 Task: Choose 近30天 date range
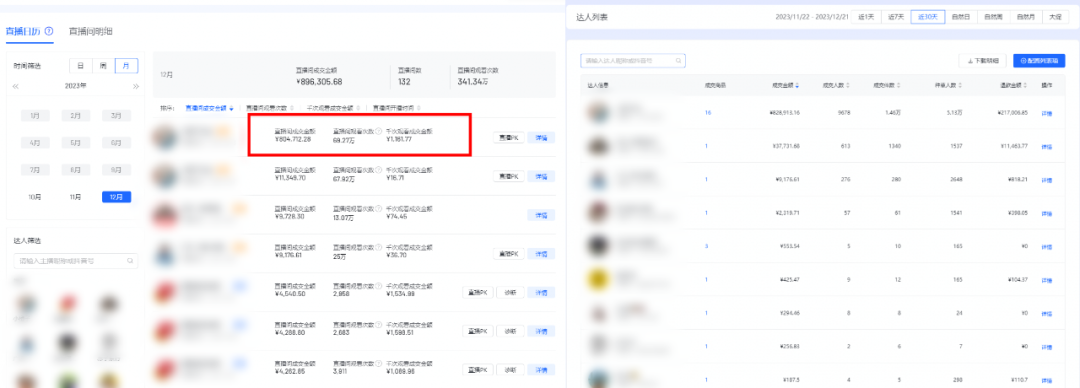click(x=927, y=17)
